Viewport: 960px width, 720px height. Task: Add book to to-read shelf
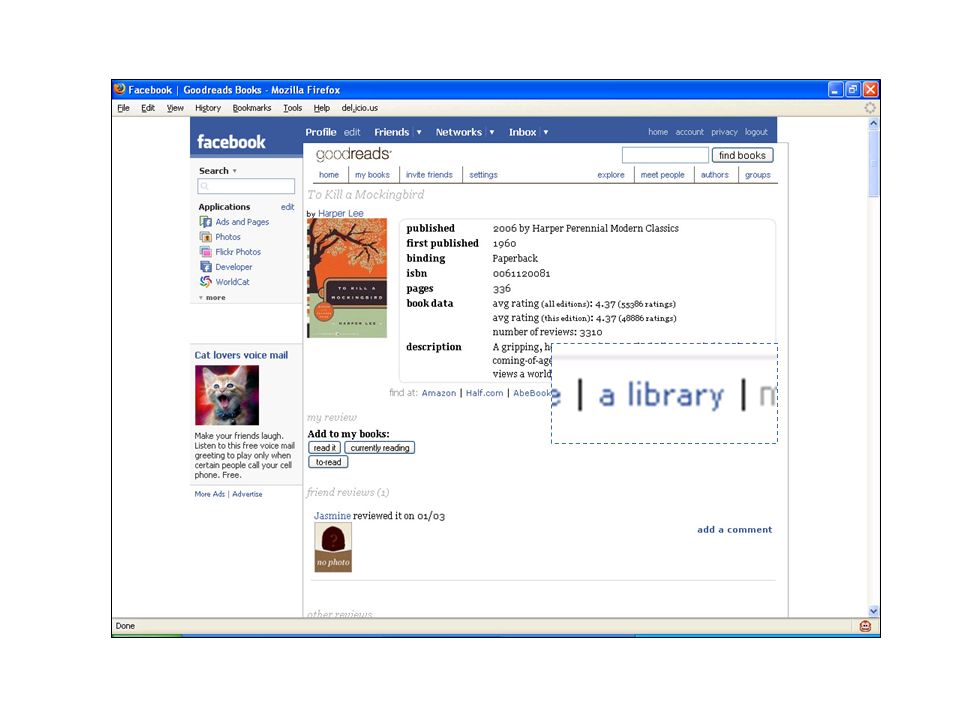click(328, 462)
